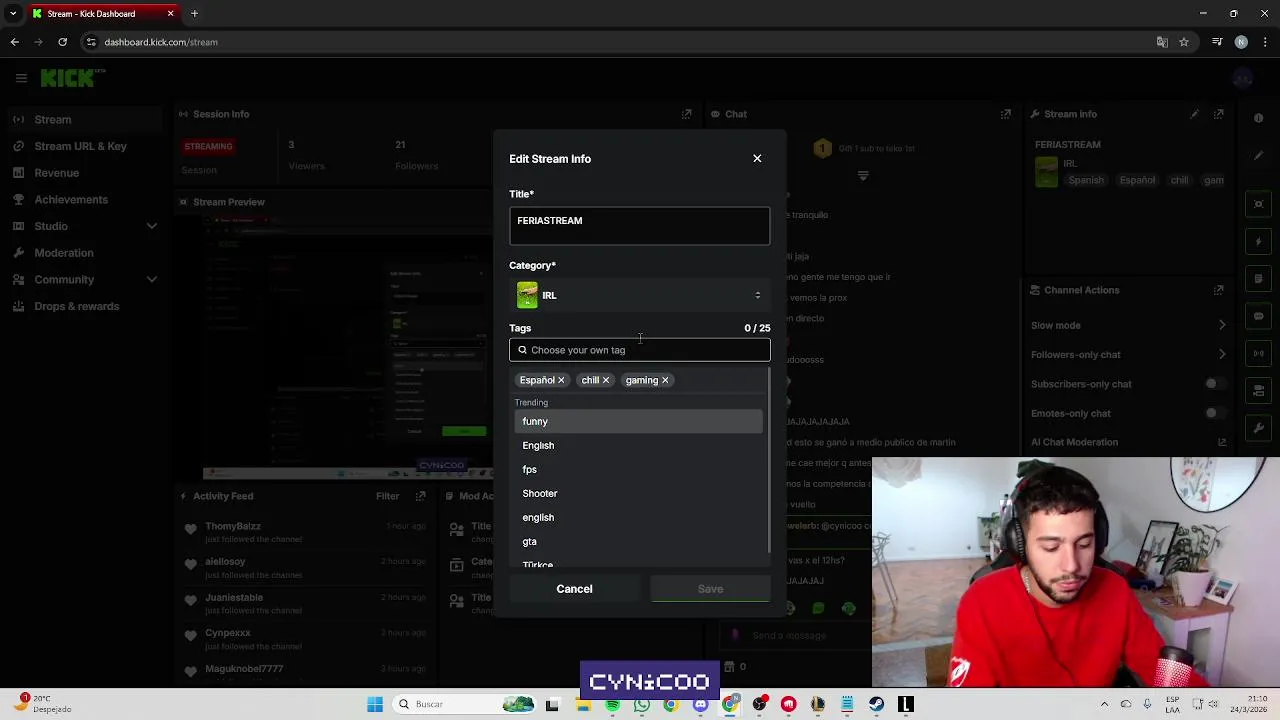Expand Slow mode options
Image resolution: width=1280 pixels, height=720 pixels.
tap(1222, 325)
